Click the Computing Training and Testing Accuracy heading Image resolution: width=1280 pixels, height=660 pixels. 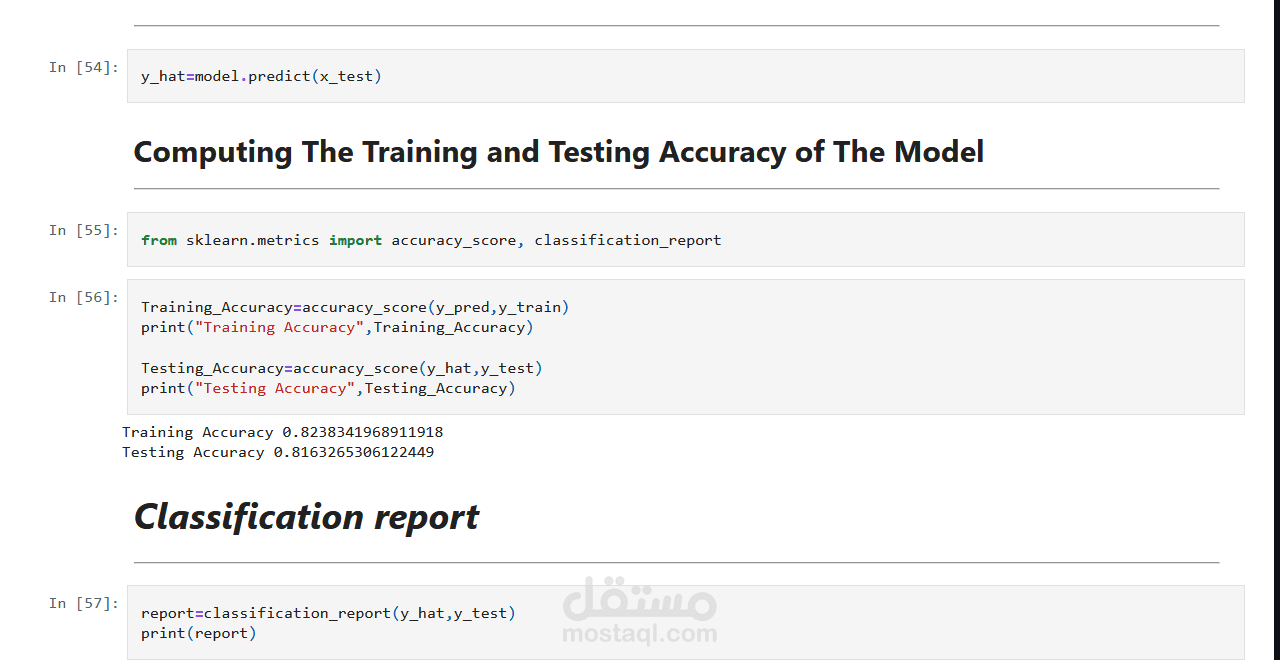[x=559, y=152]
